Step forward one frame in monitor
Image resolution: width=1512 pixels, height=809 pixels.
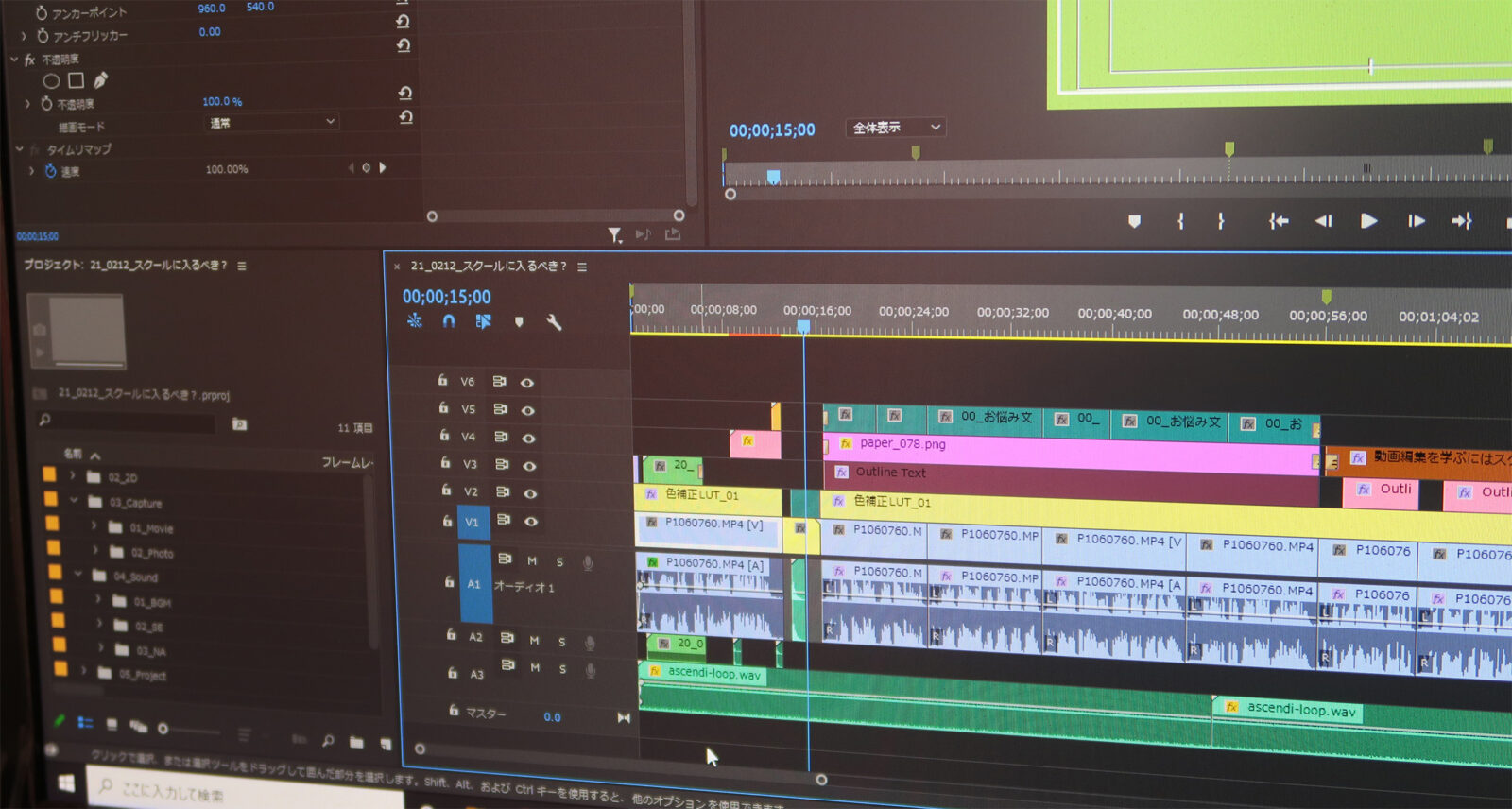(1416, 221)
